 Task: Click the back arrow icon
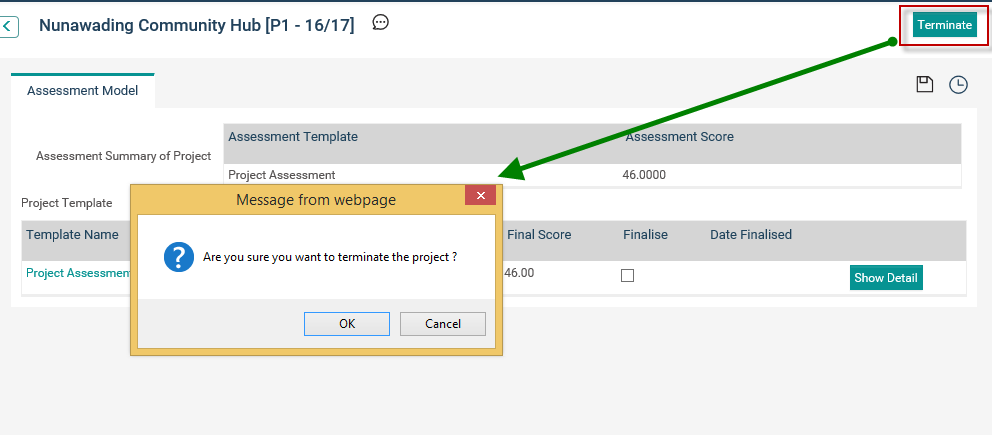point(9,26)
